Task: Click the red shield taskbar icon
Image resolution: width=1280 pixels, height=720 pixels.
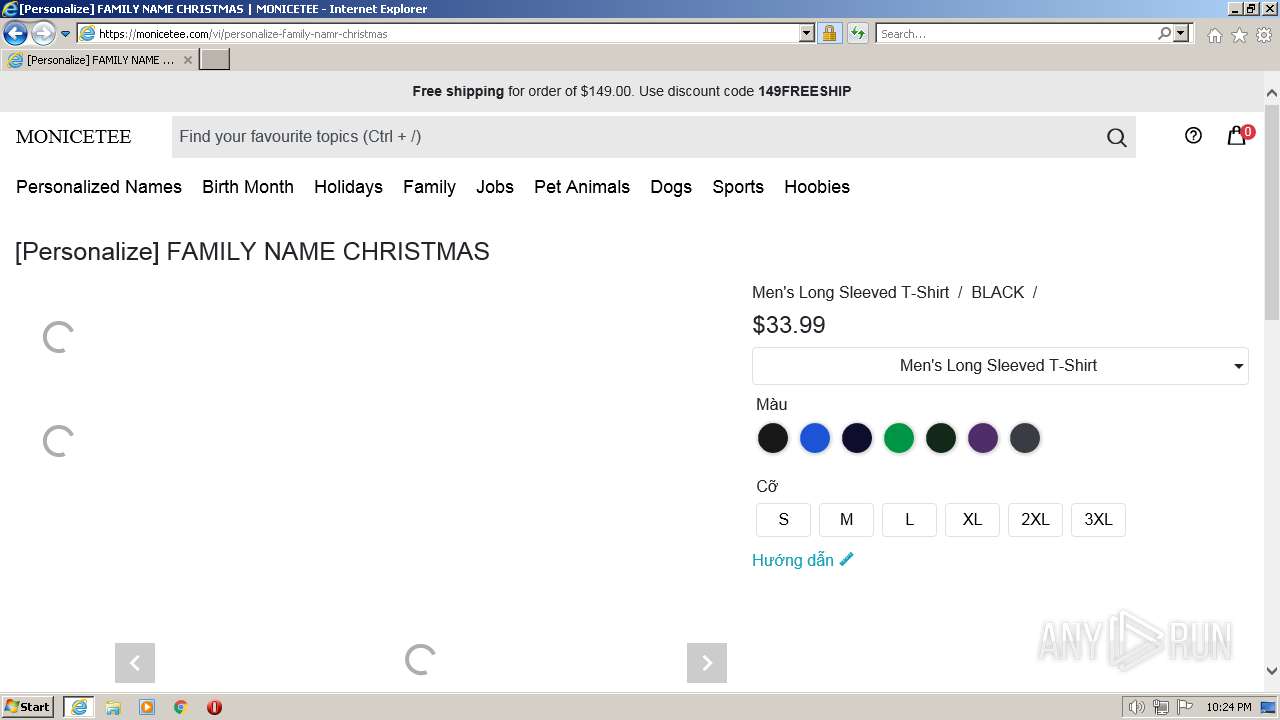Action: pos(214,707)
